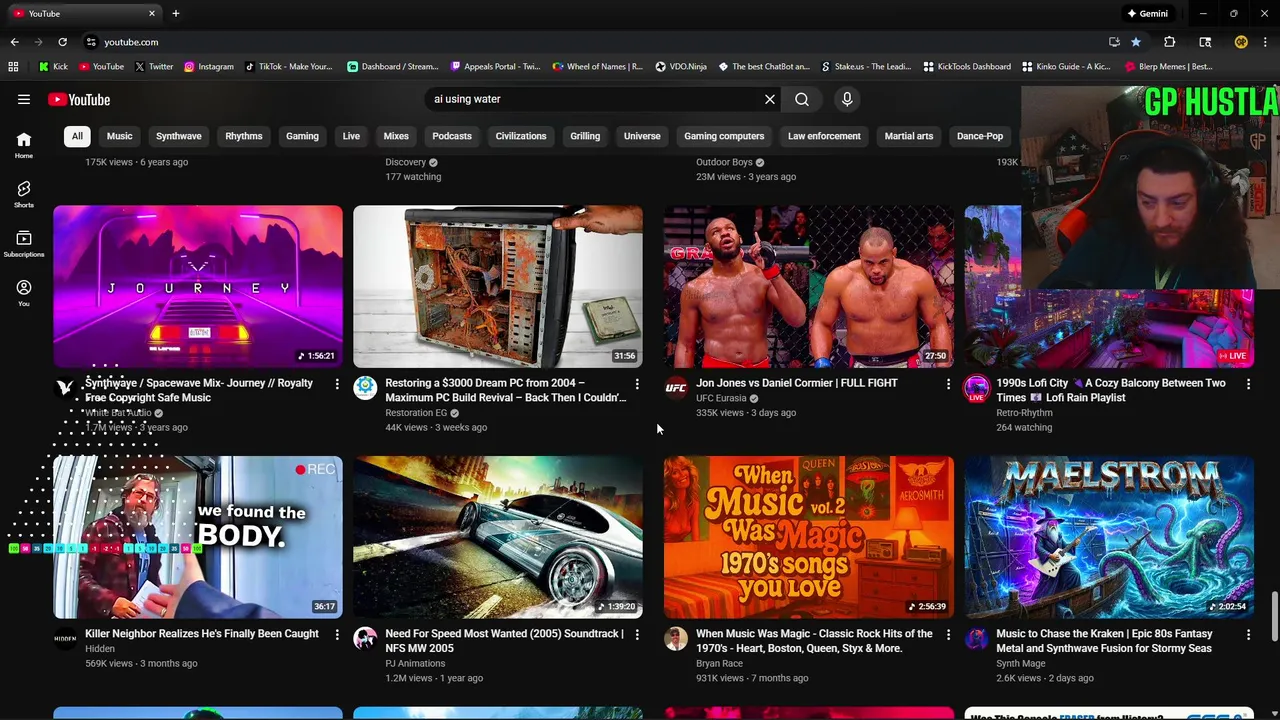Play the Jon Jones fight thumbnail

click(x=809, y=287)
